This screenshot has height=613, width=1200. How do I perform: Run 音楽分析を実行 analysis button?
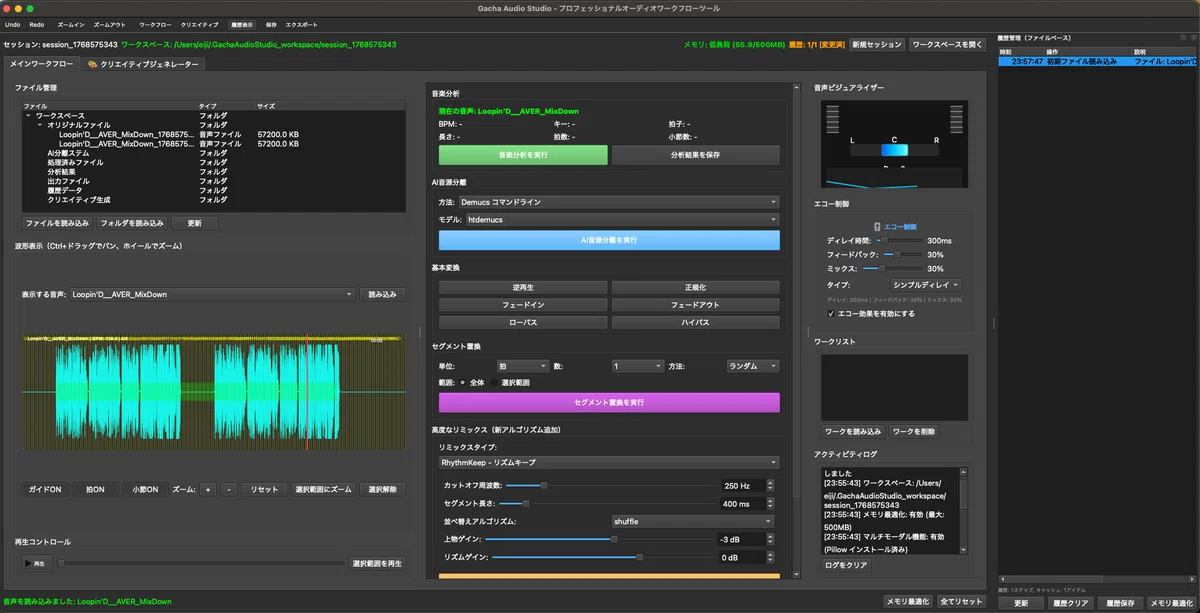[523, 155]
